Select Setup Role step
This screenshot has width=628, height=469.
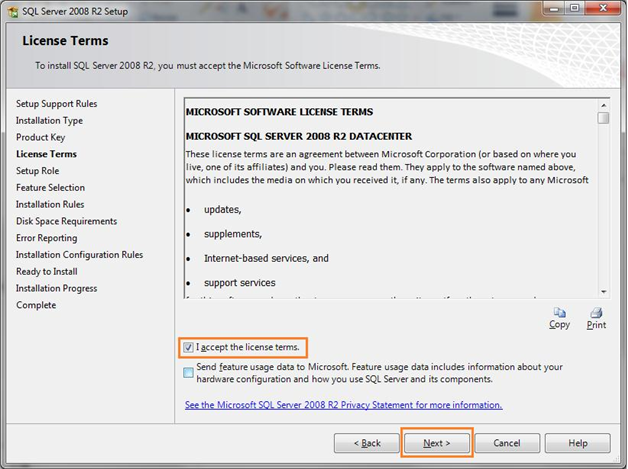(x=37, y=171)
